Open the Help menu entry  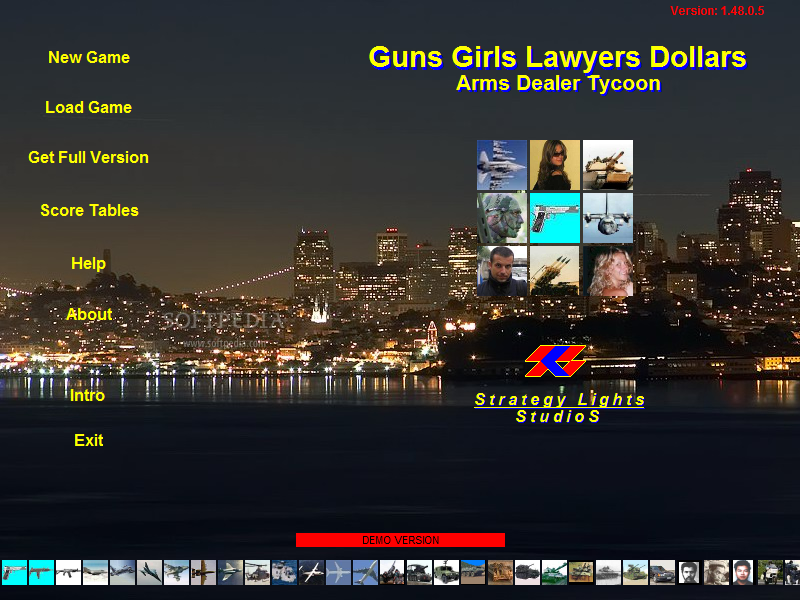click(x=88, y=264)
